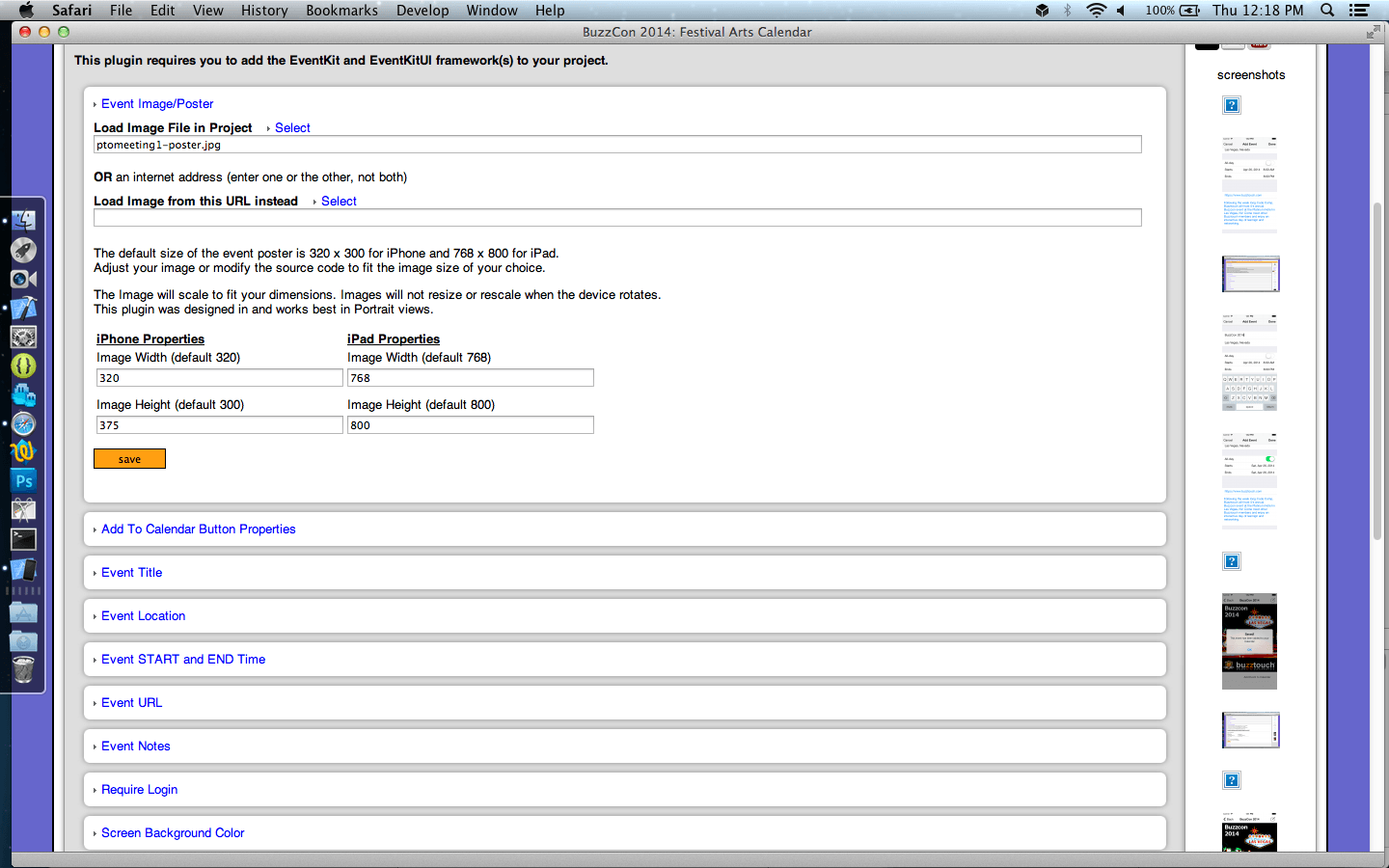Image resolution: width=1389 pixels, height=868 pixels.
Task: Click question-mark placeholder directly under screenshots heading
Action: click(1232, 105)
